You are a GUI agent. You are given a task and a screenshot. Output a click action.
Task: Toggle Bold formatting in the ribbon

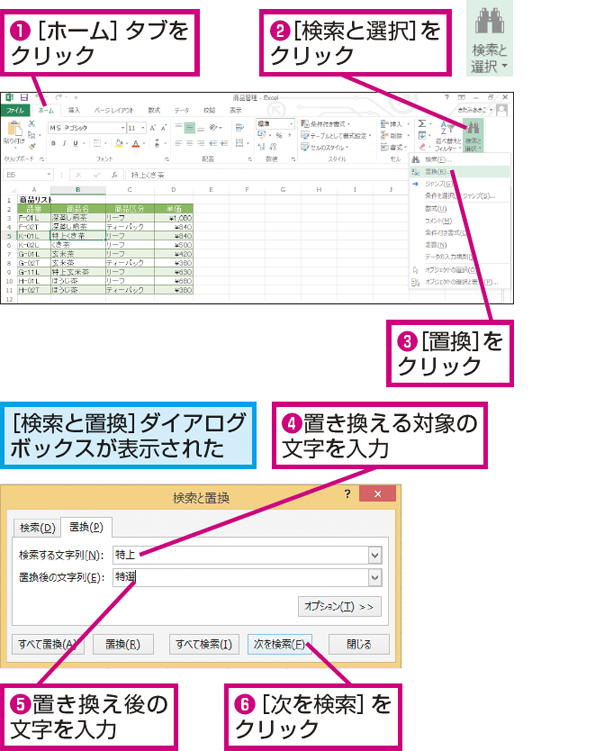click(53, 143)
